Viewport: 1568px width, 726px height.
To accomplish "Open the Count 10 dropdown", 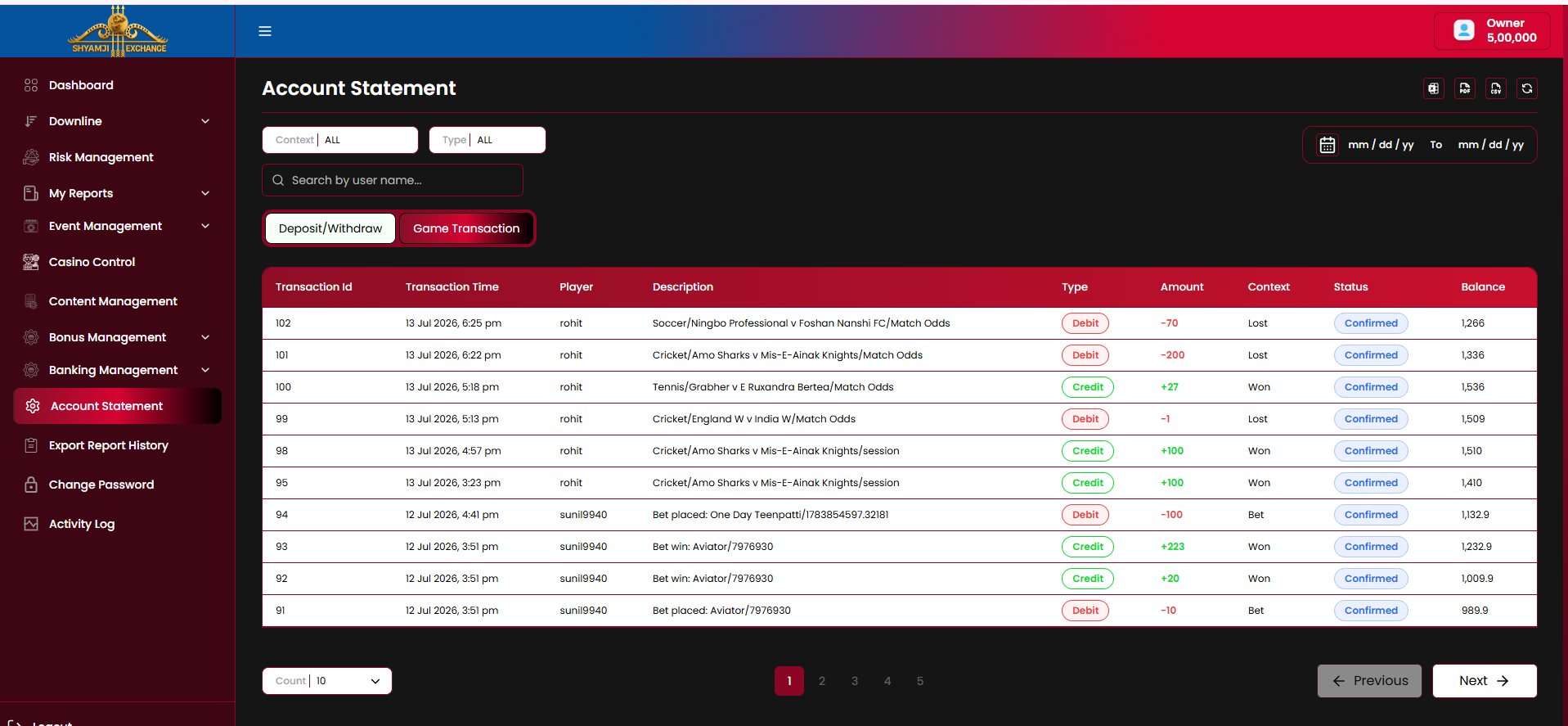I will (327, 681).
